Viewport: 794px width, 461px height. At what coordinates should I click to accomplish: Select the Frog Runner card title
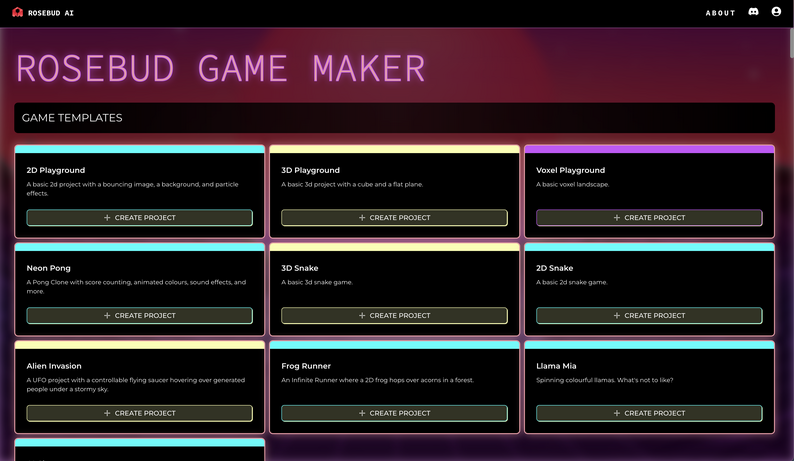point(306,366)
